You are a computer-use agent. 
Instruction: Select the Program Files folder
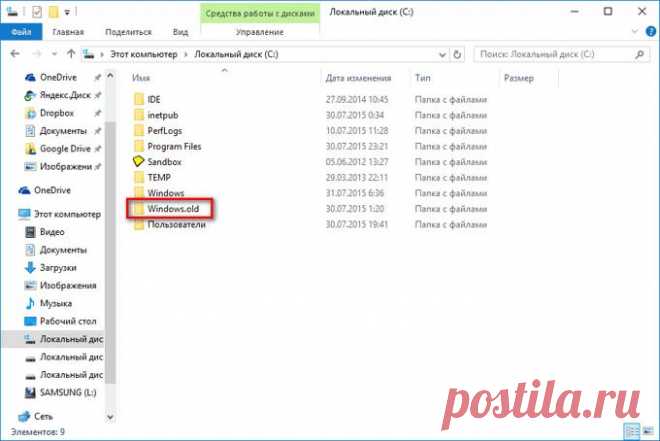tap(174, 146)
